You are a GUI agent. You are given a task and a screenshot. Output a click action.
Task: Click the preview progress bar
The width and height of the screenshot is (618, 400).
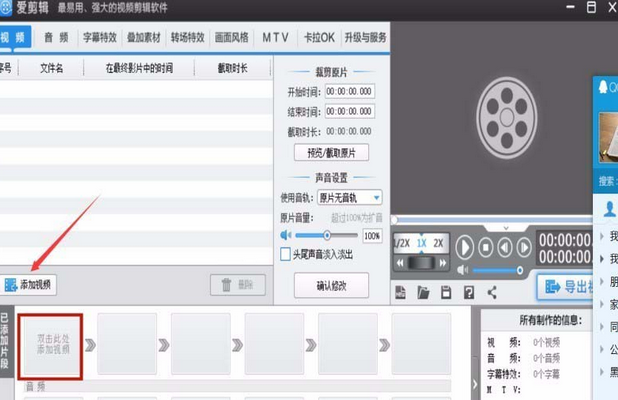492,220
